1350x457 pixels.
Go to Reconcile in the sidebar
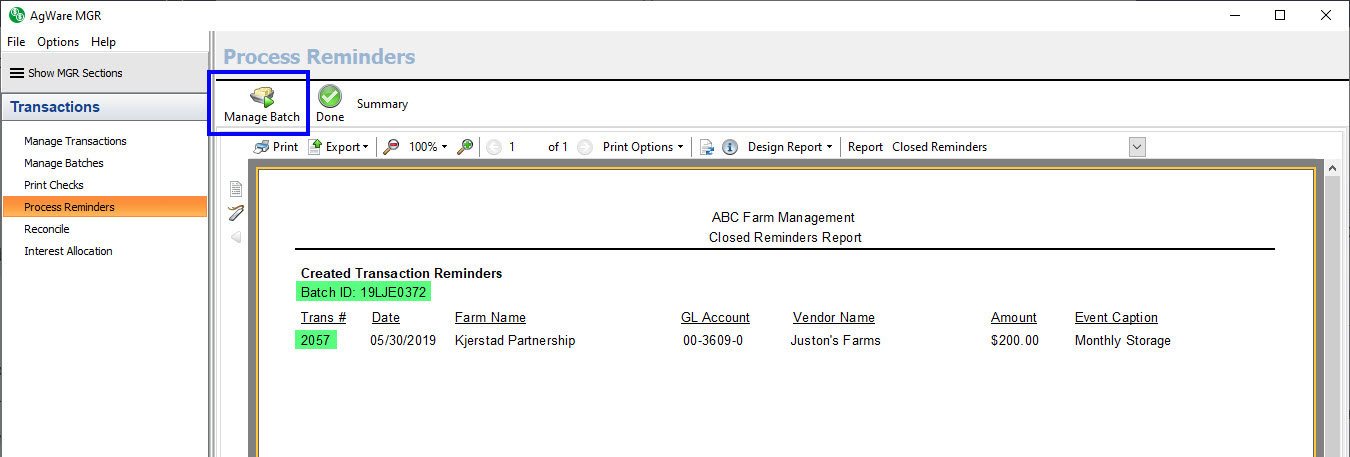coord(47,229)
